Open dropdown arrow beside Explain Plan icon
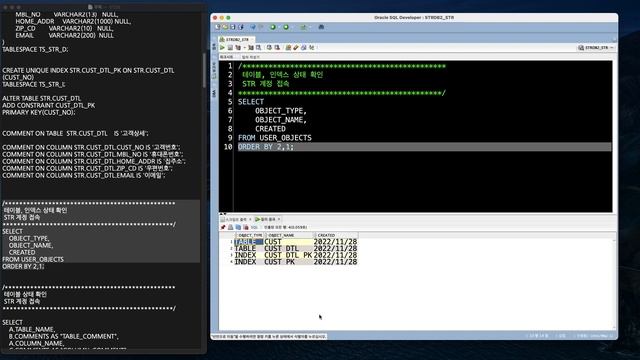Screen dimensions: 640x360 point(244,48)
